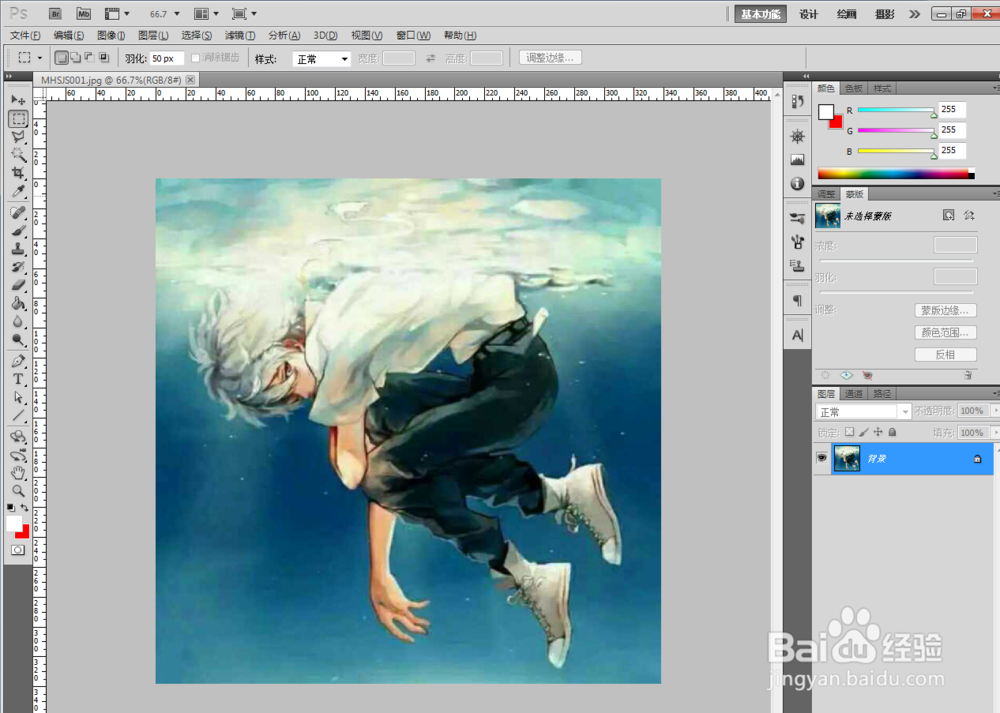
Task: Choose Intersect with Selection mode button
Action: coord(104,58)
